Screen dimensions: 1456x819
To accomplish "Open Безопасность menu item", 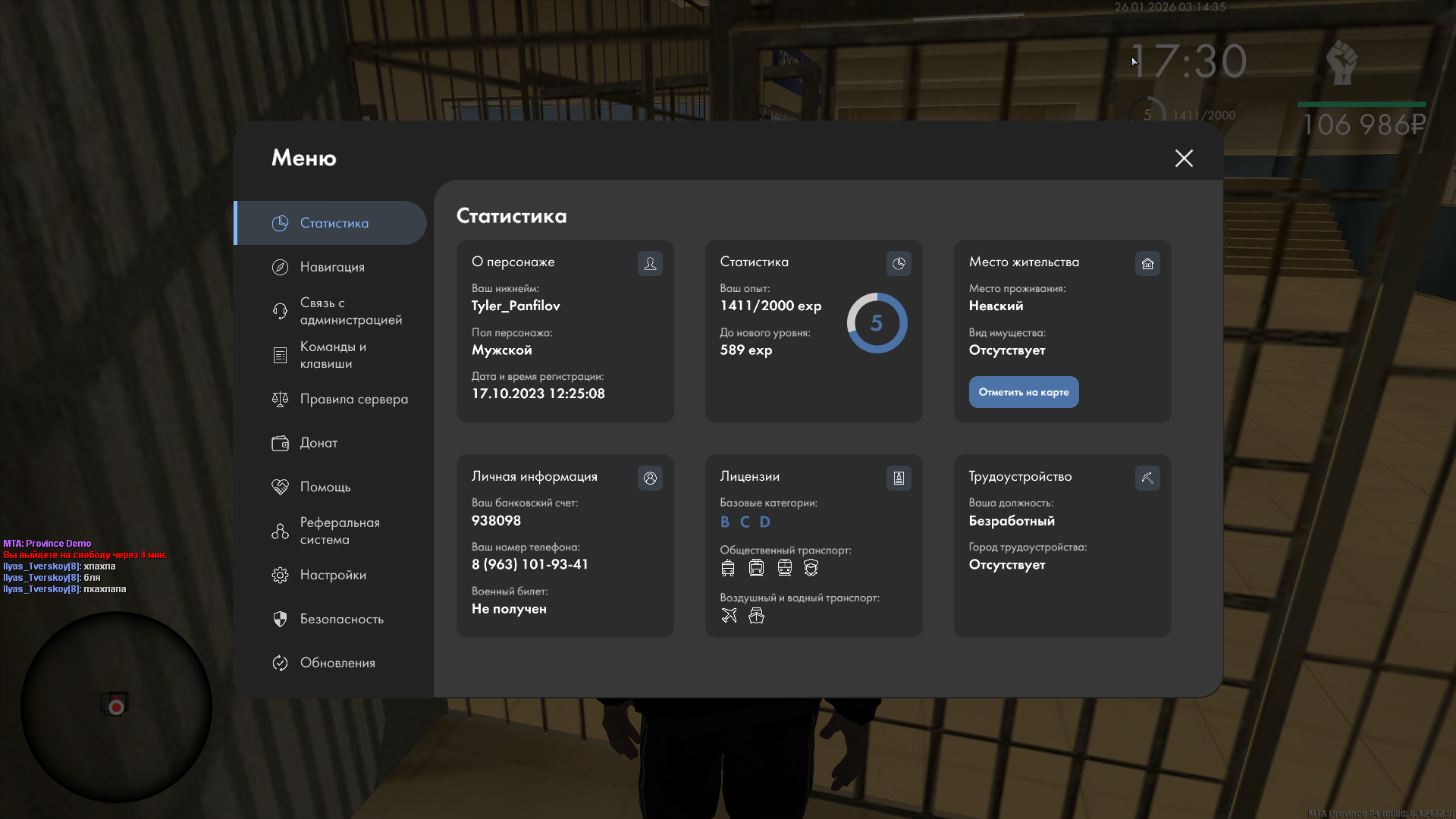I will click(x=340, y=619).
